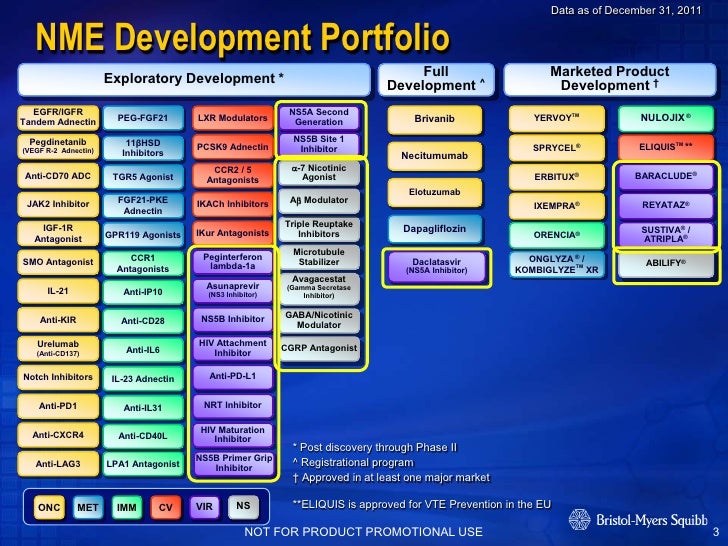Select the PCSK9 Adnectin box
The height and width of the screenshot is (546, 728).
(x=233, y=147)
